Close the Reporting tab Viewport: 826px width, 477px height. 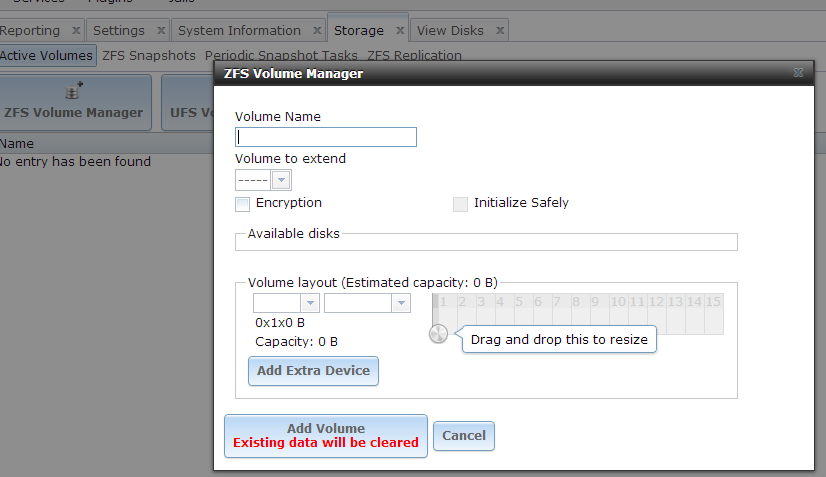pos(76,31)
